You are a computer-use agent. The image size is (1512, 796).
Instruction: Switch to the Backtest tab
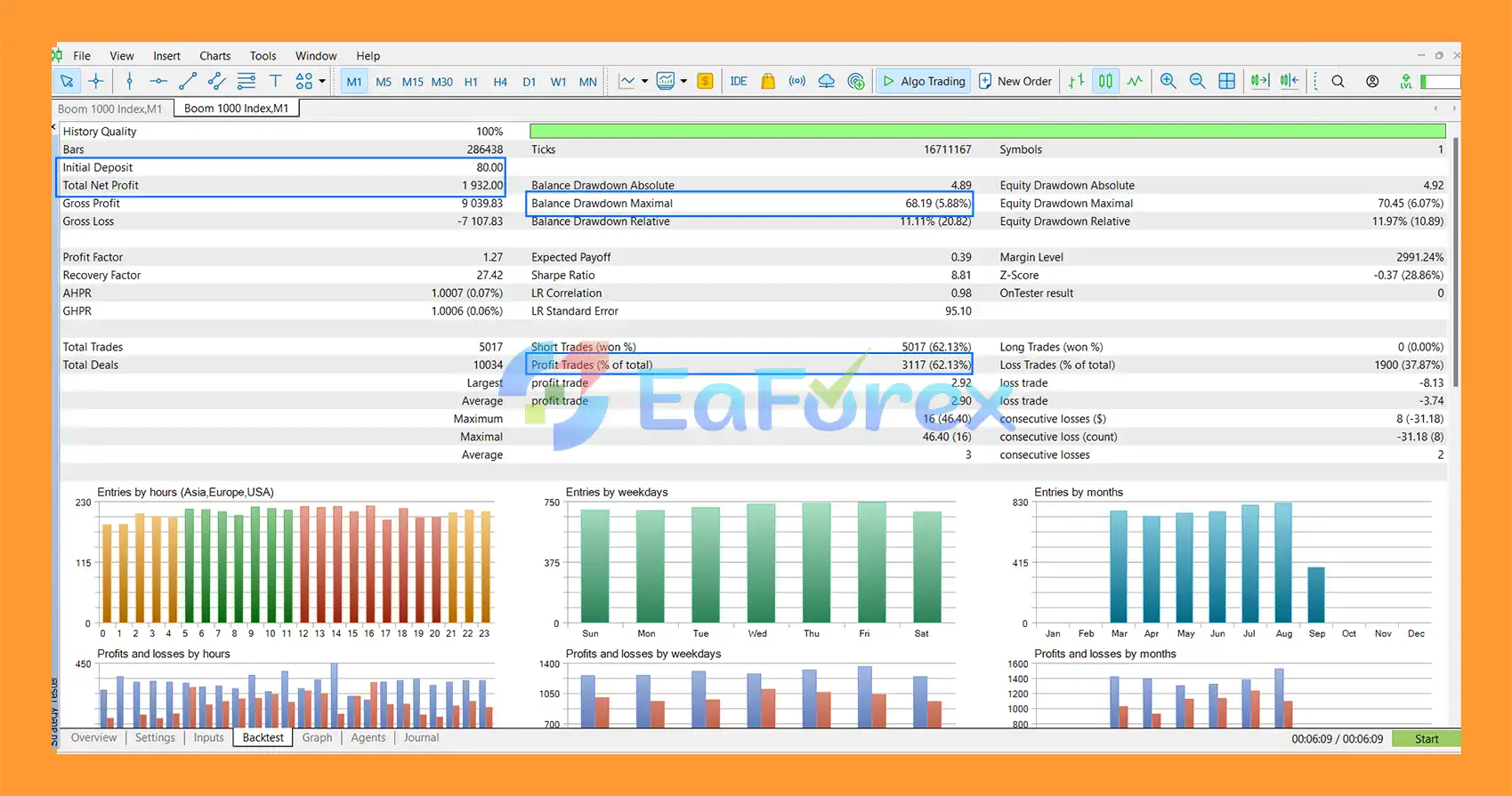[x=263, y=737]
